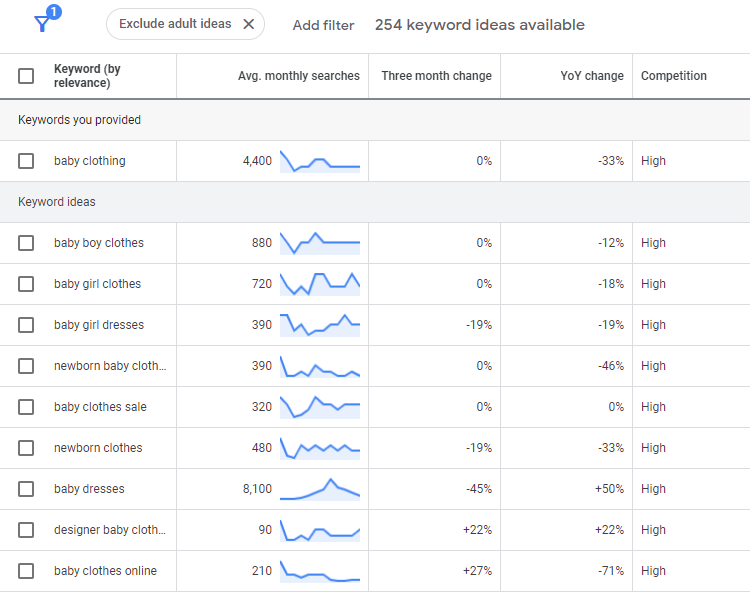Viewport: 750px width, 599px height.
Task: Check the newborn clothes row checkbox
Action: 26,448
